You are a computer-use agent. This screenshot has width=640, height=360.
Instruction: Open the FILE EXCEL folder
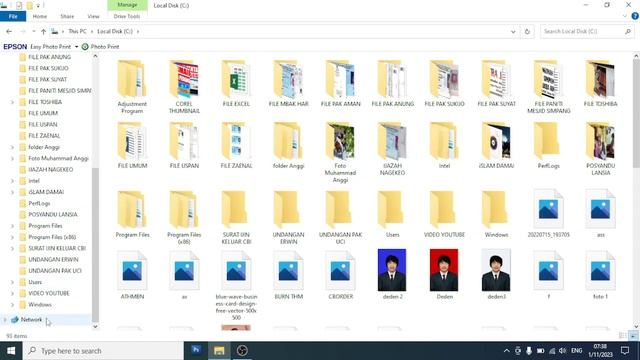click(236, 83)
